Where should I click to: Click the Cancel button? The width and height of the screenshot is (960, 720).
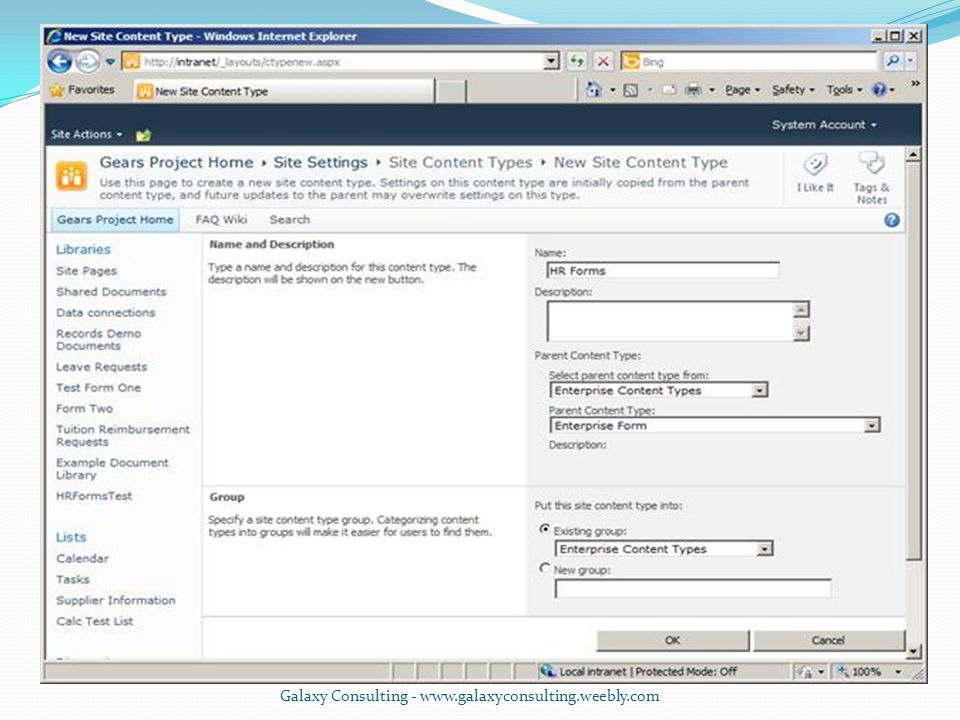tap(828, 640)
